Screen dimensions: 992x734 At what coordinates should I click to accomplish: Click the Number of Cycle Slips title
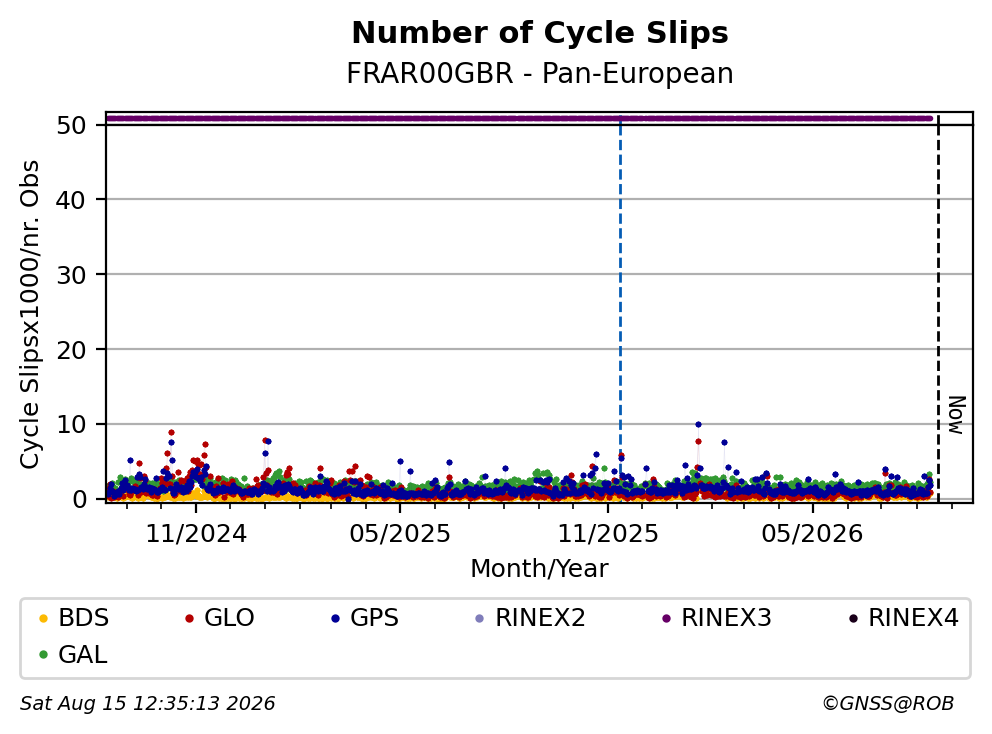click(x=540, y=33)
